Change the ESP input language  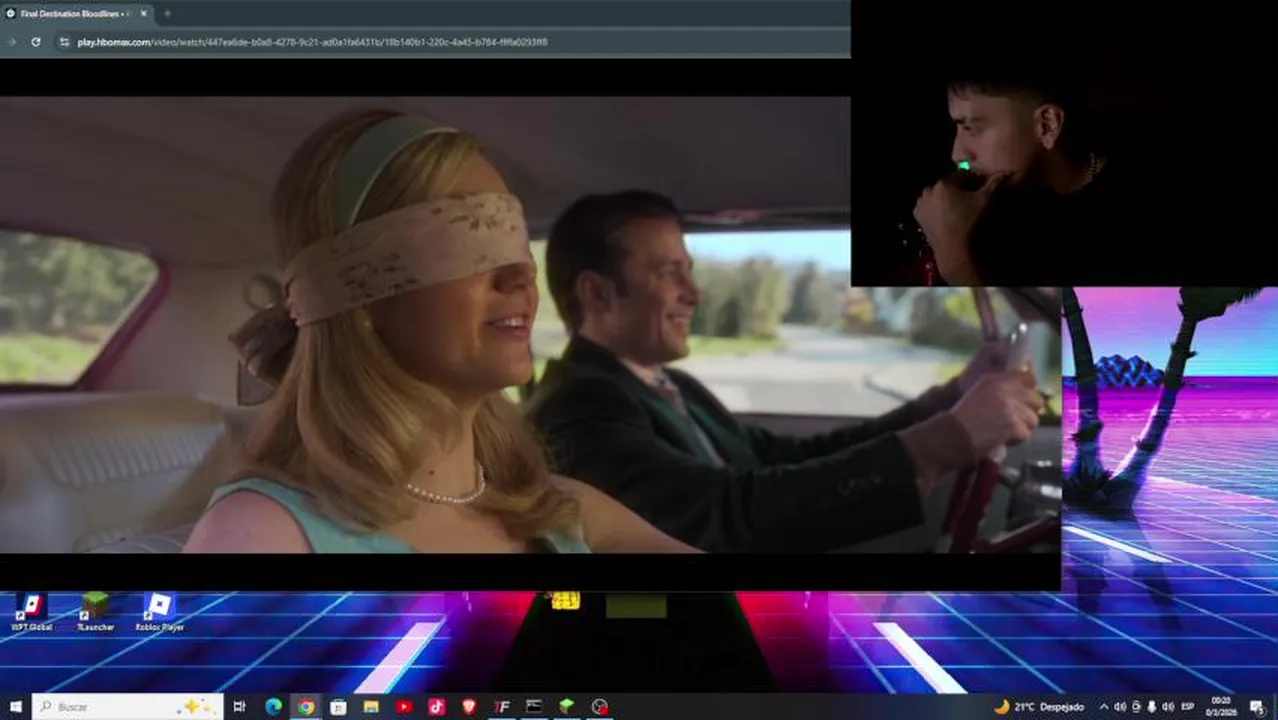[1188, 706]
